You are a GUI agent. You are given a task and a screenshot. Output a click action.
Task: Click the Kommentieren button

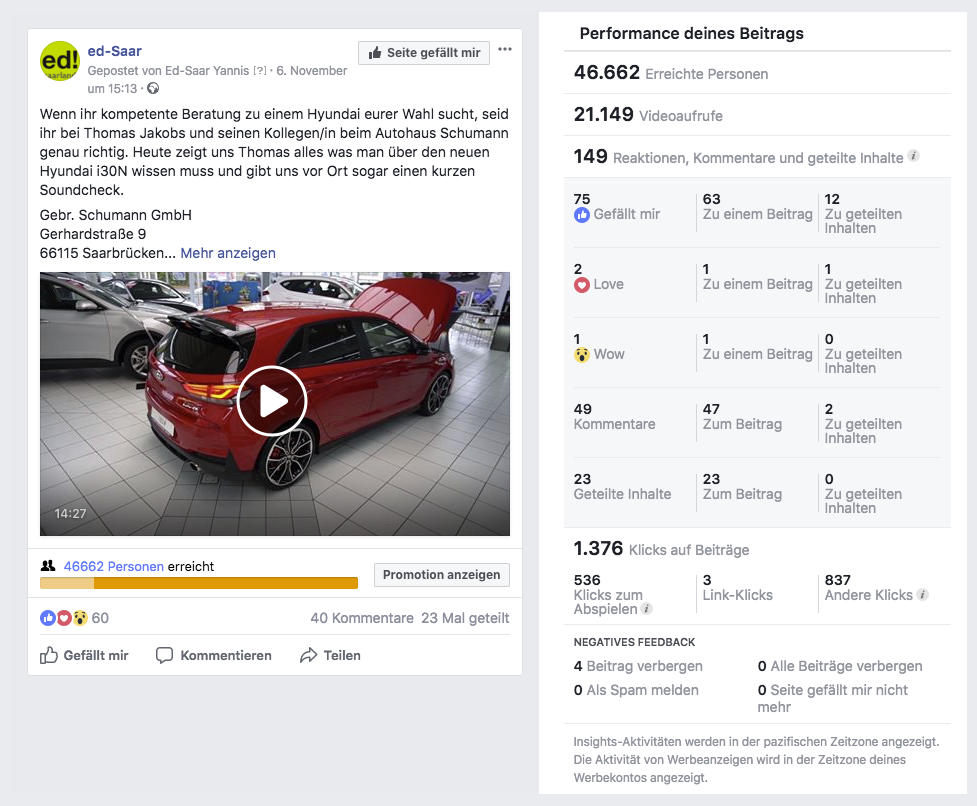tap(214, 655)
